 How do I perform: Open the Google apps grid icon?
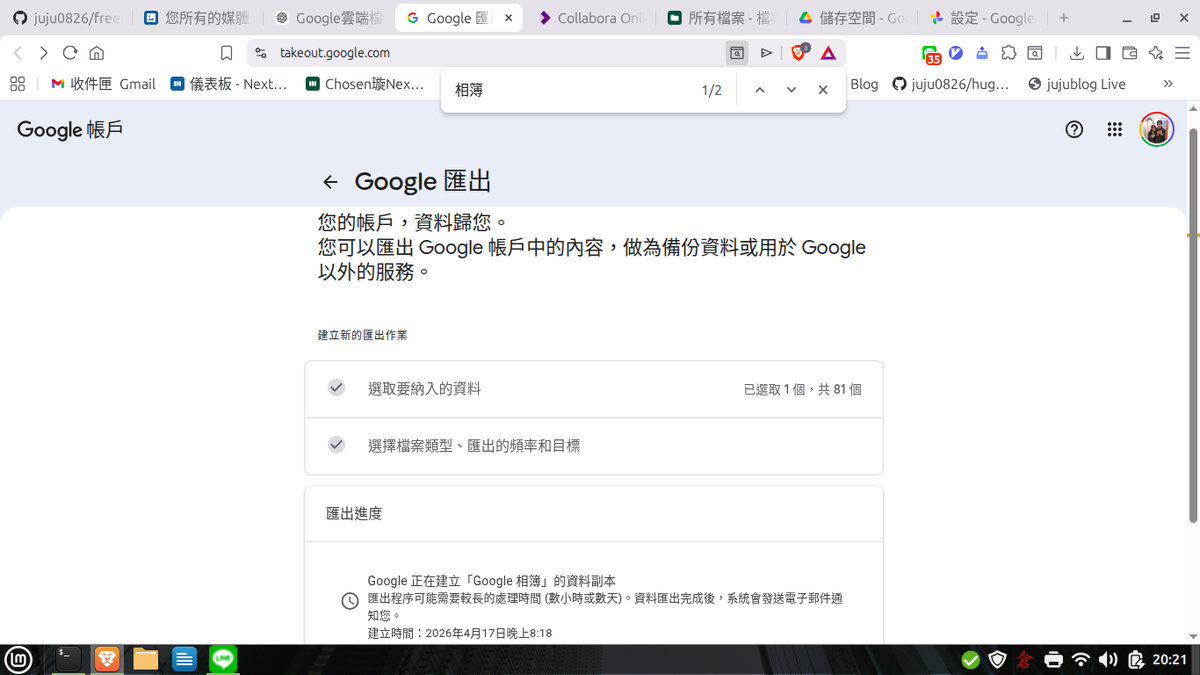(1114, 129)
